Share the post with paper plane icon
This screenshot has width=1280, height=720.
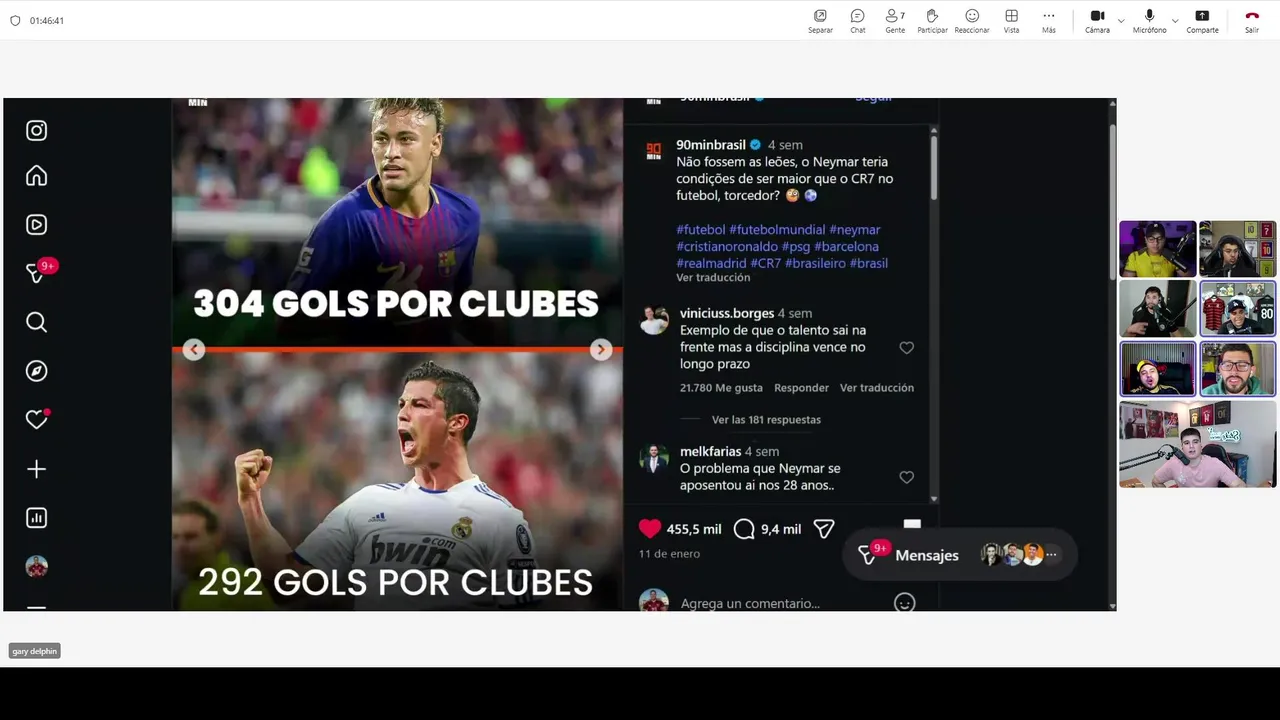[824, 529]
